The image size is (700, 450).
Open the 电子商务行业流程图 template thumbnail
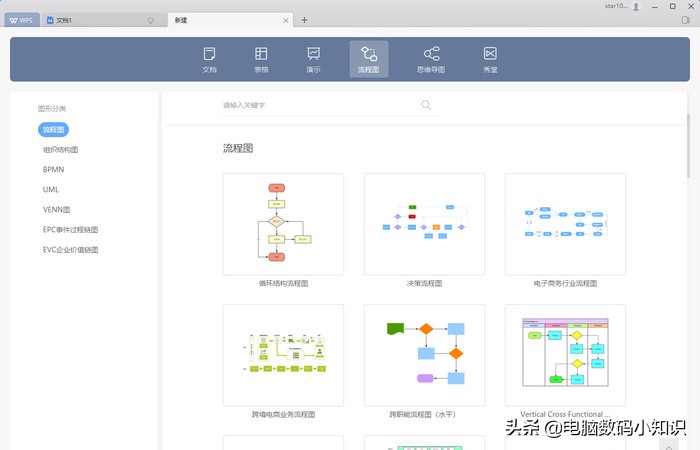(x=566, y=224)
